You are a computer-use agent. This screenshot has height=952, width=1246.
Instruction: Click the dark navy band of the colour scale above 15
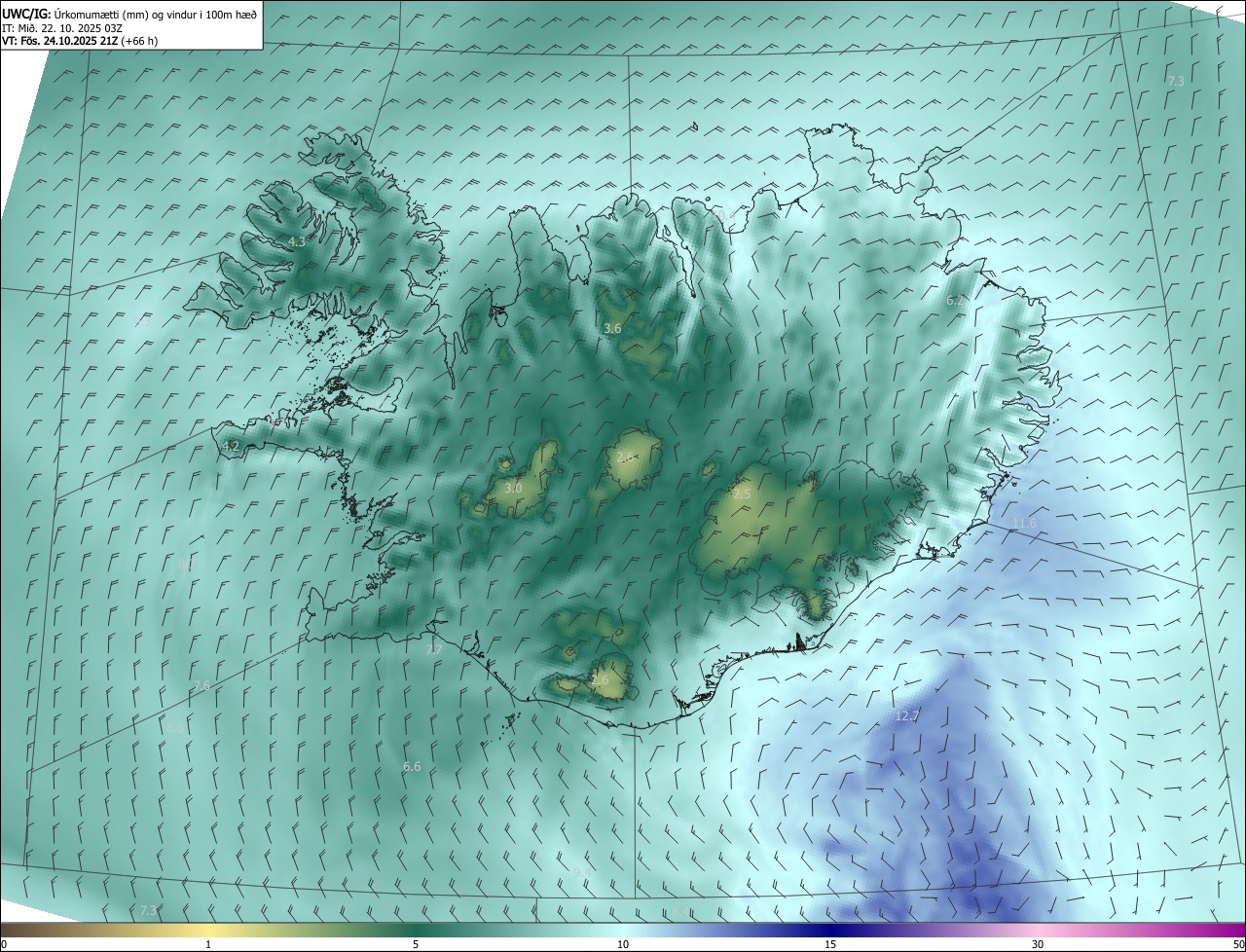coord(830,930)
